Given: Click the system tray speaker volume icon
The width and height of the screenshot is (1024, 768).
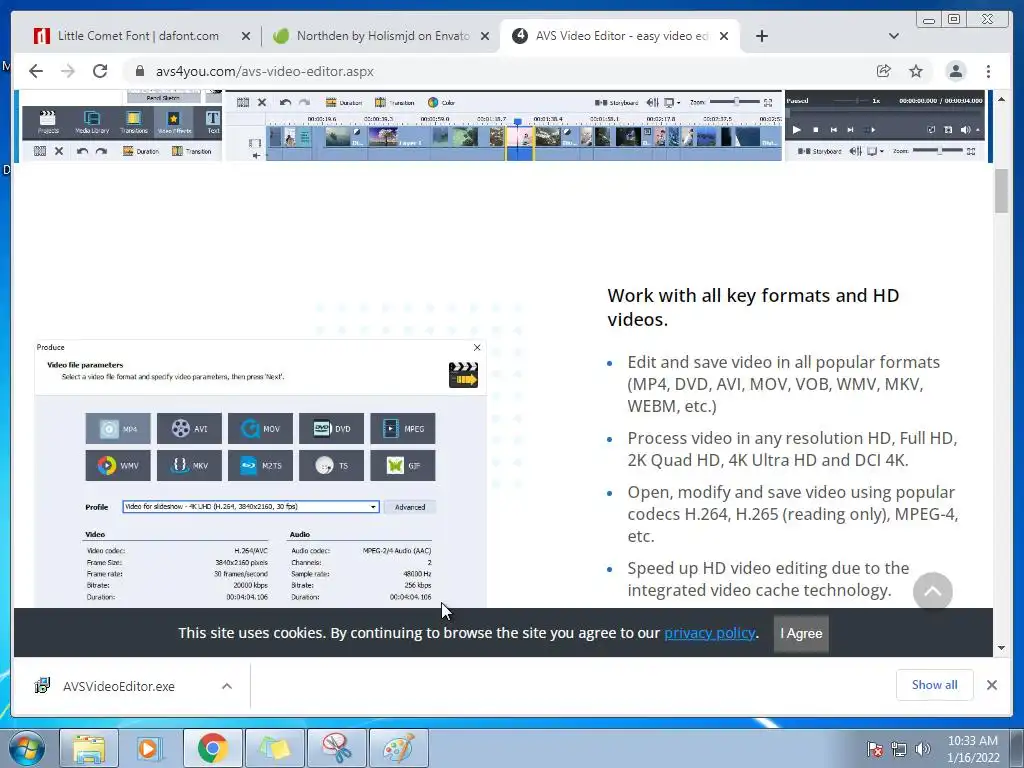Looking at the screenshot, I should coord(923,749).
